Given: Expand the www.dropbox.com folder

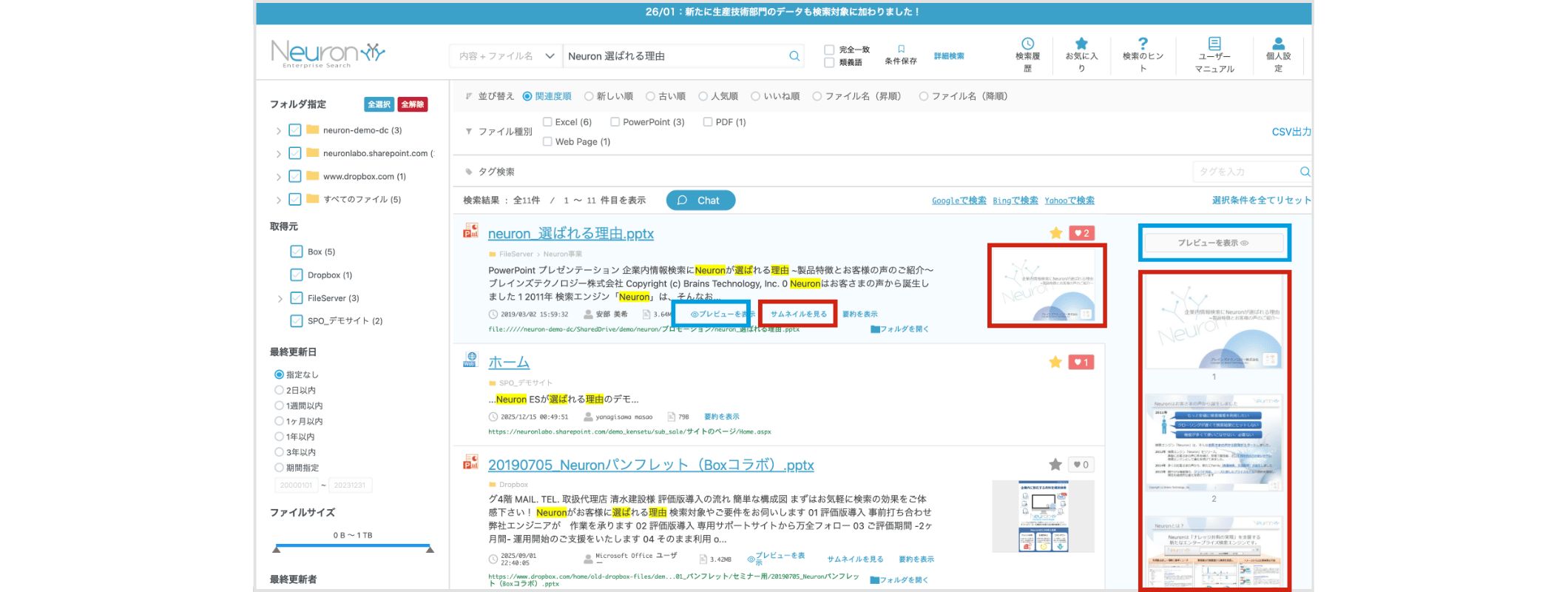Looking at the screenshot, I should (279, 177).
